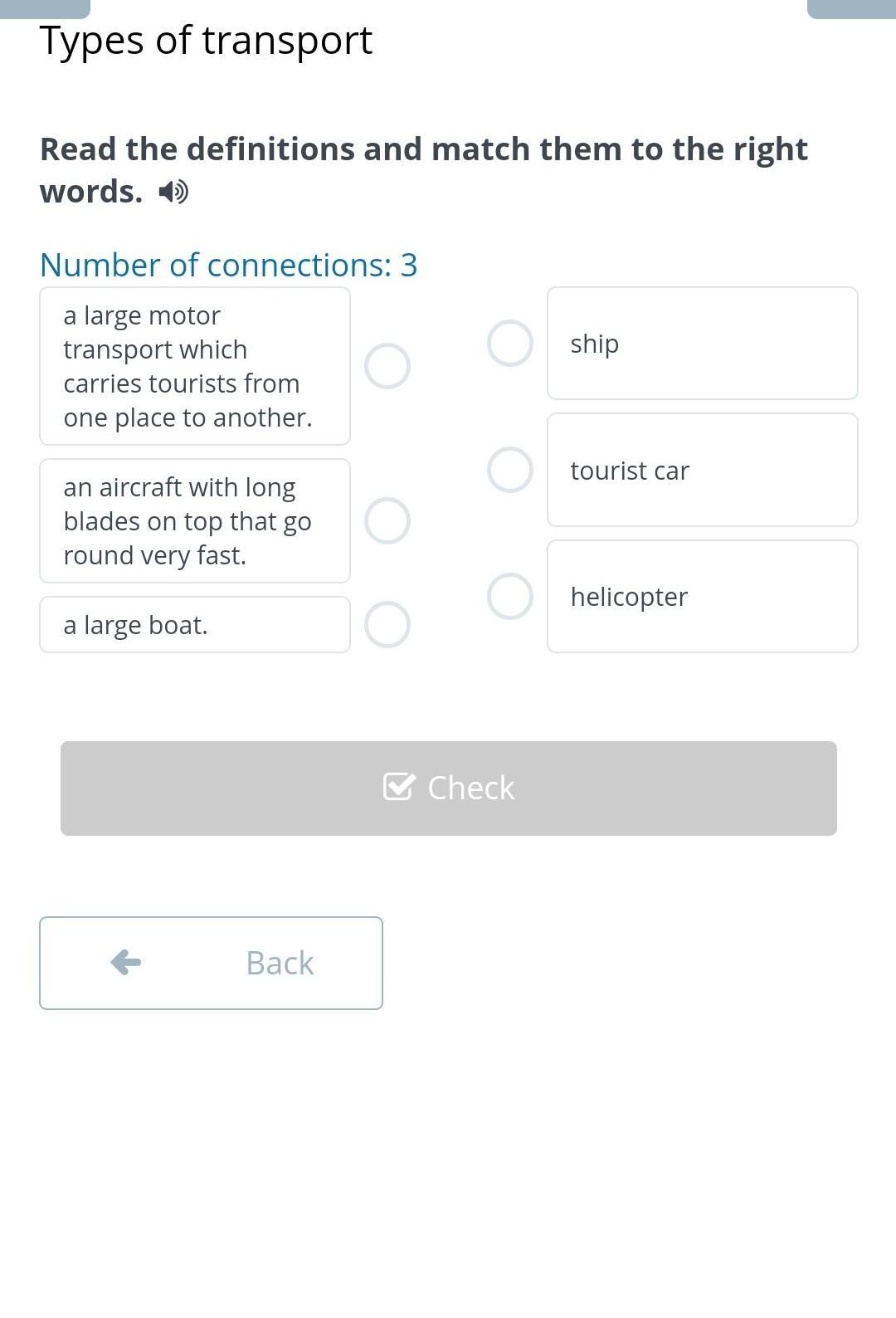The height and width of the screenshot is (1318, 896).
Task: Play the audio speaker icon
Action: click(x=173, y=192)
